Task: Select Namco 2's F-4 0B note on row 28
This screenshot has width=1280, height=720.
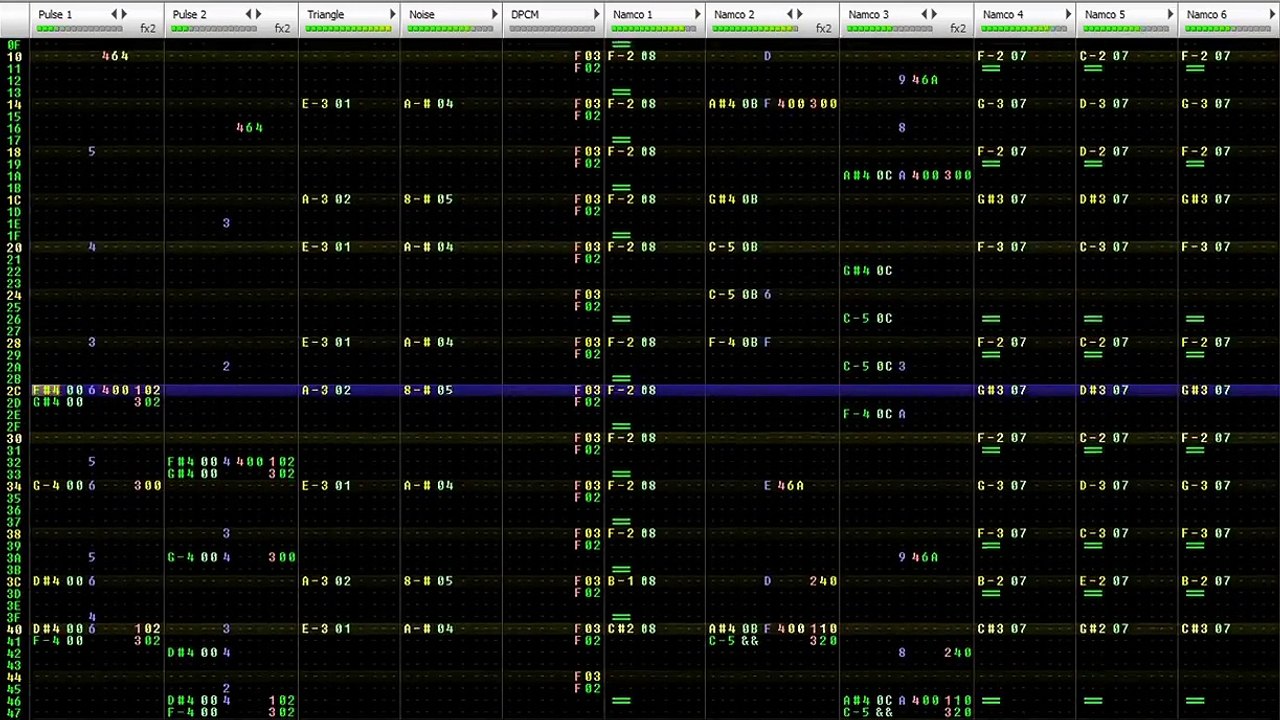Action: tap(734, 342)
